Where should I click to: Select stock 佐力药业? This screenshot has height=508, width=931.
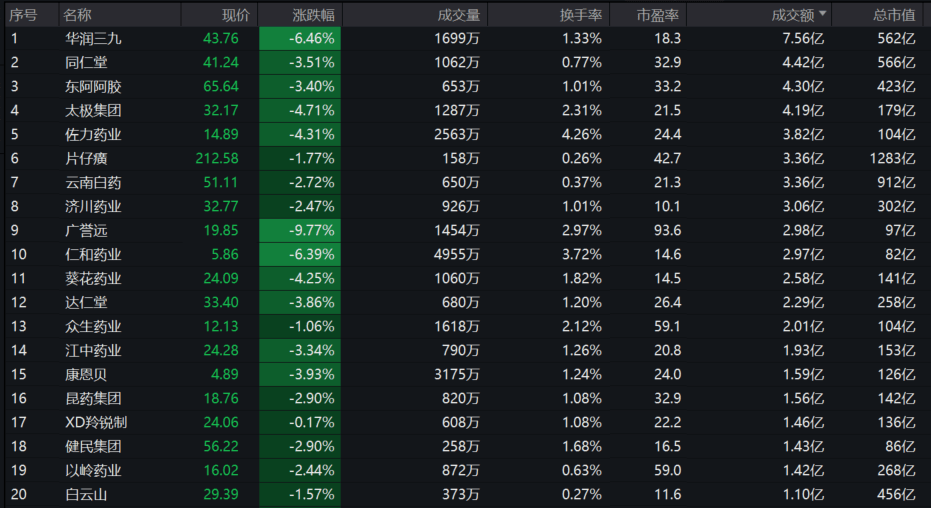93,134
